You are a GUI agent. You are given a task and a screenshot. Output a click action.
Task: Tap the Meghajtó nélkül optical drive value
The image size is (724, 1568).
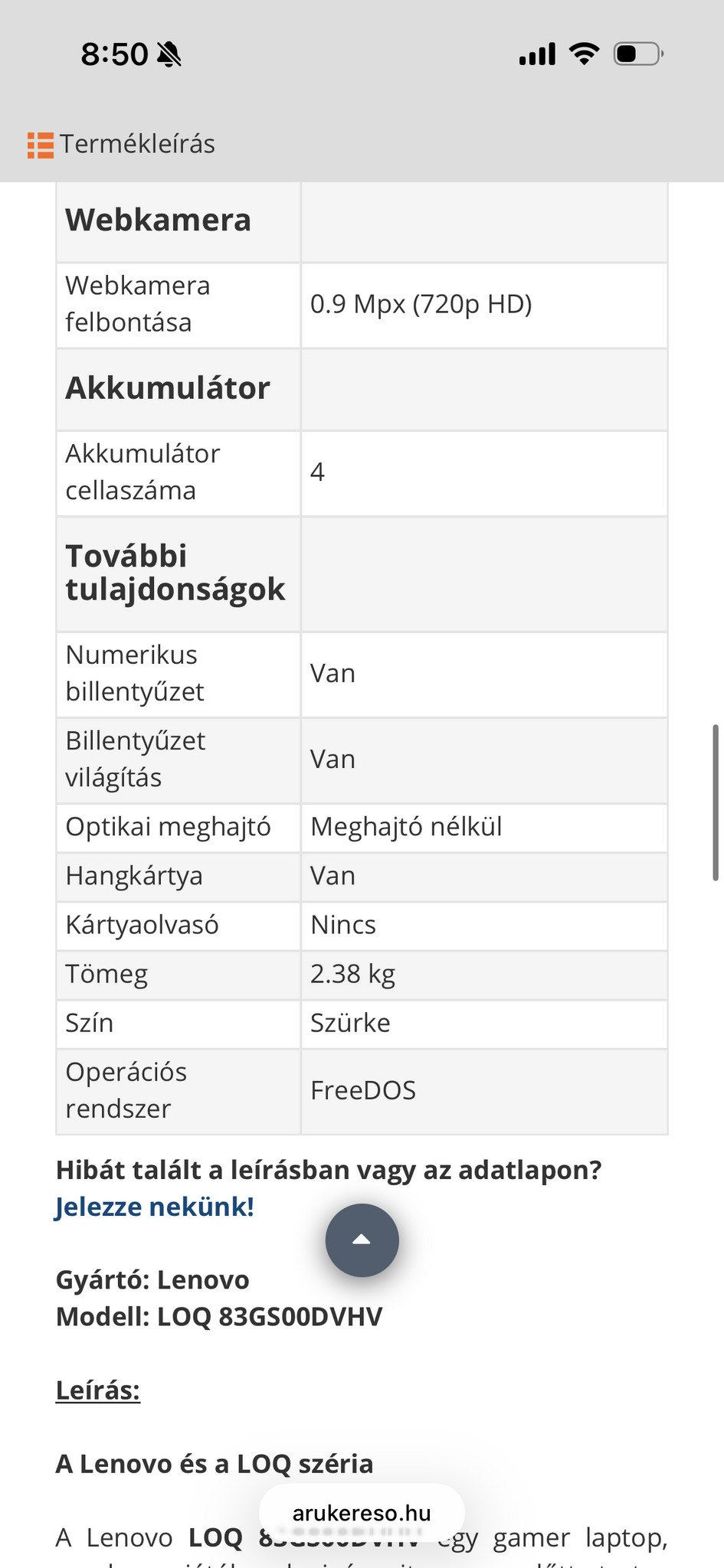tap(406, 827)
